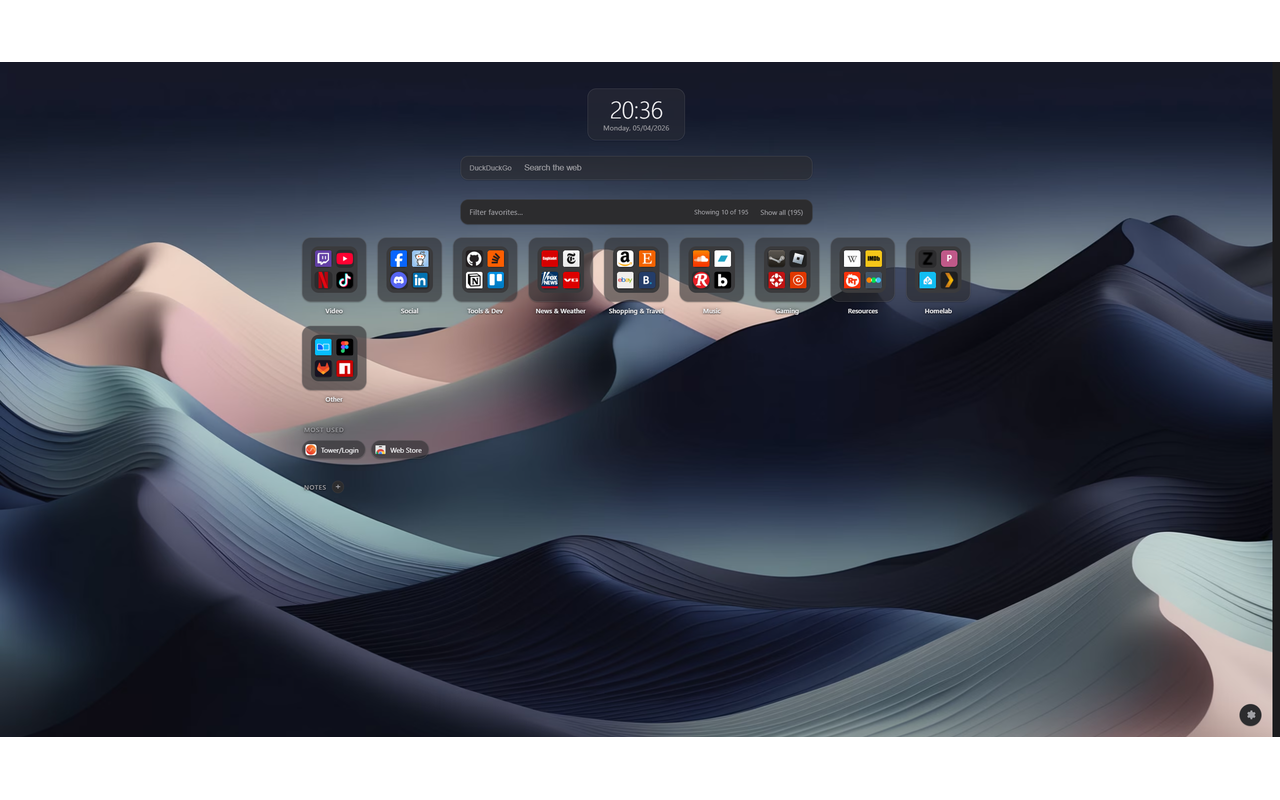The height and width of the screenshot is (800, 1280).
Task: Open the TikTok icon in Video folder
Action: click(345, 280)
